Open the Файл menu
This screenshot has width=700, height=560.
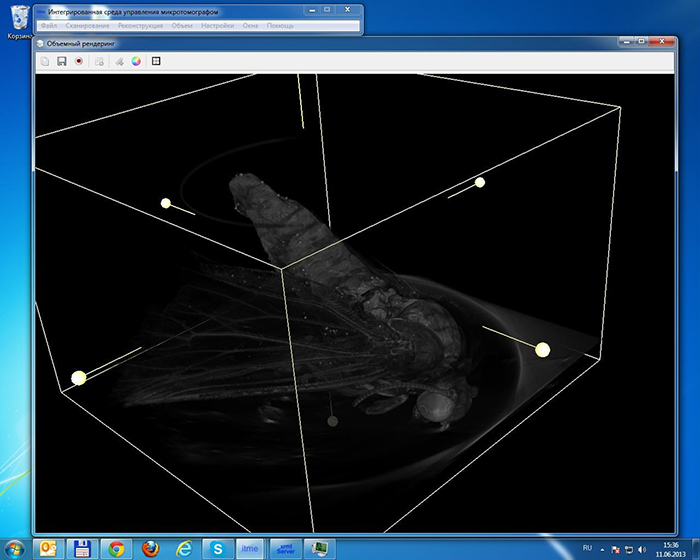click(x=48, y=24)
